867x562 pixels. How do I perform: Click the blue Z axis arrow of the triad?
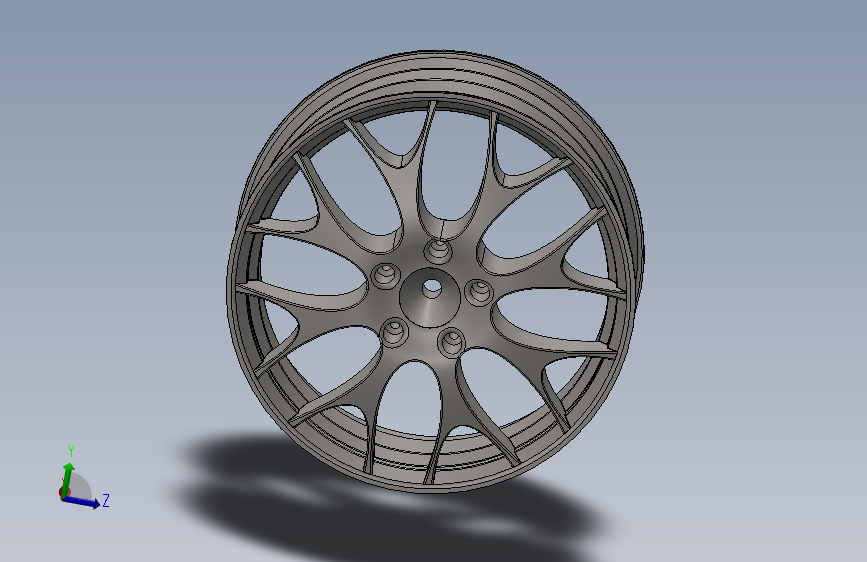click(81, 502)
